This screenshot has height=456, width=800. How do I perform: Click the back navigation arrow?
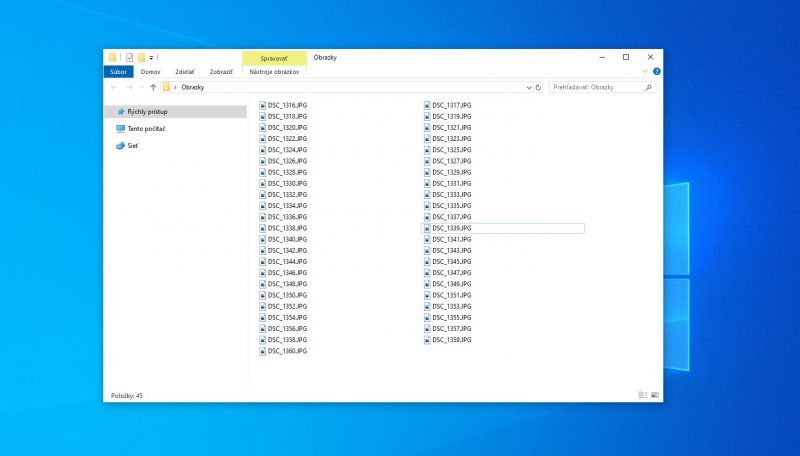(x=113, y=88)
